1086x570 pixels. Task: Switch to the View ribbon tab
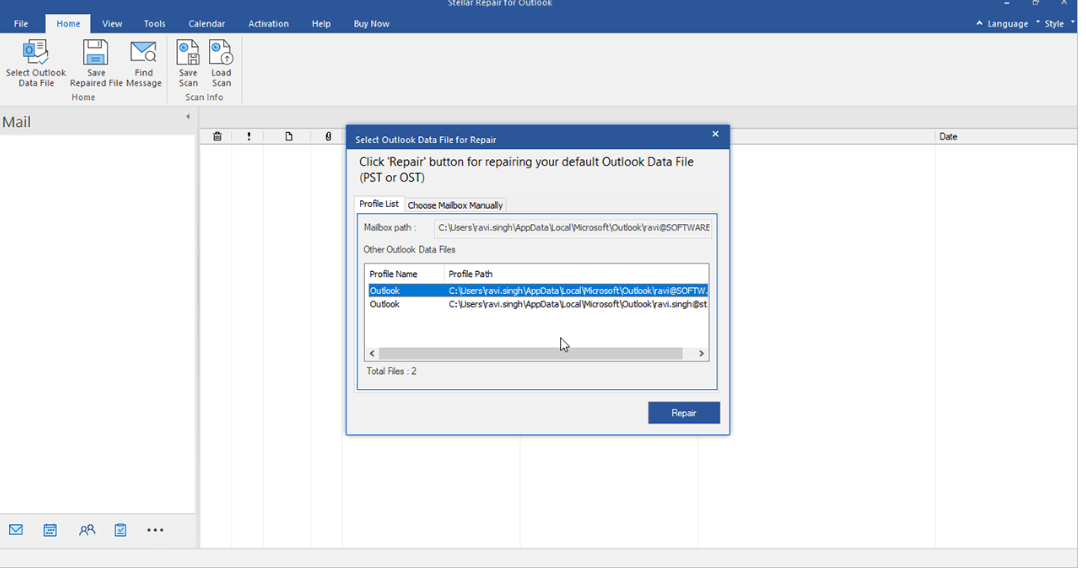[x=112, y=24]
